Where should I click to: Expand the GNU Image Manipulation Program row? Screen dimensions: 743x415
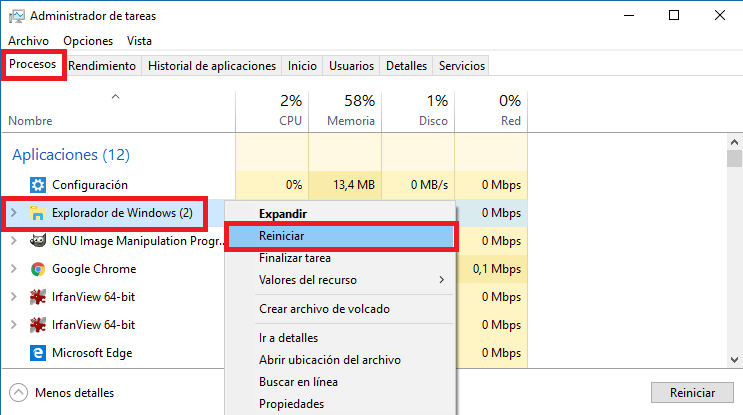point(14,241)
